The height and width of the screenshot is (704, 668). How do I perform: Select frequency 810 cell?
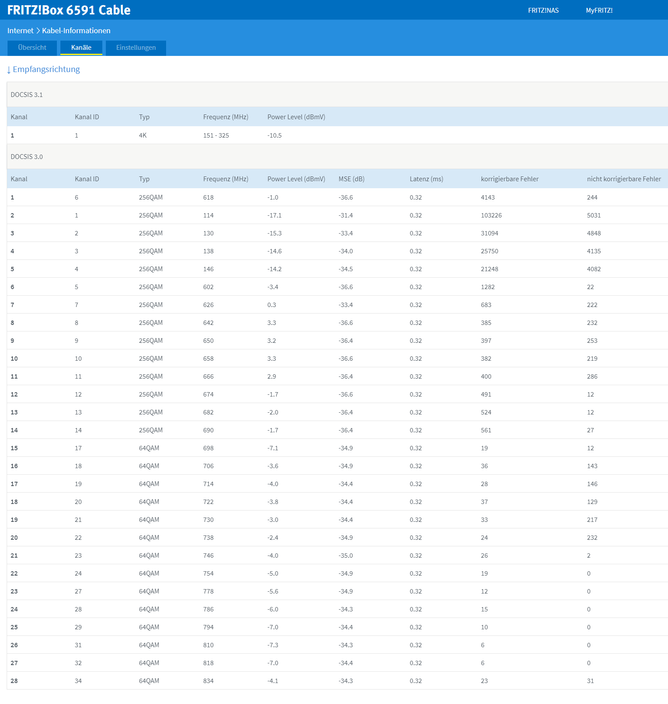click(208, 645)
